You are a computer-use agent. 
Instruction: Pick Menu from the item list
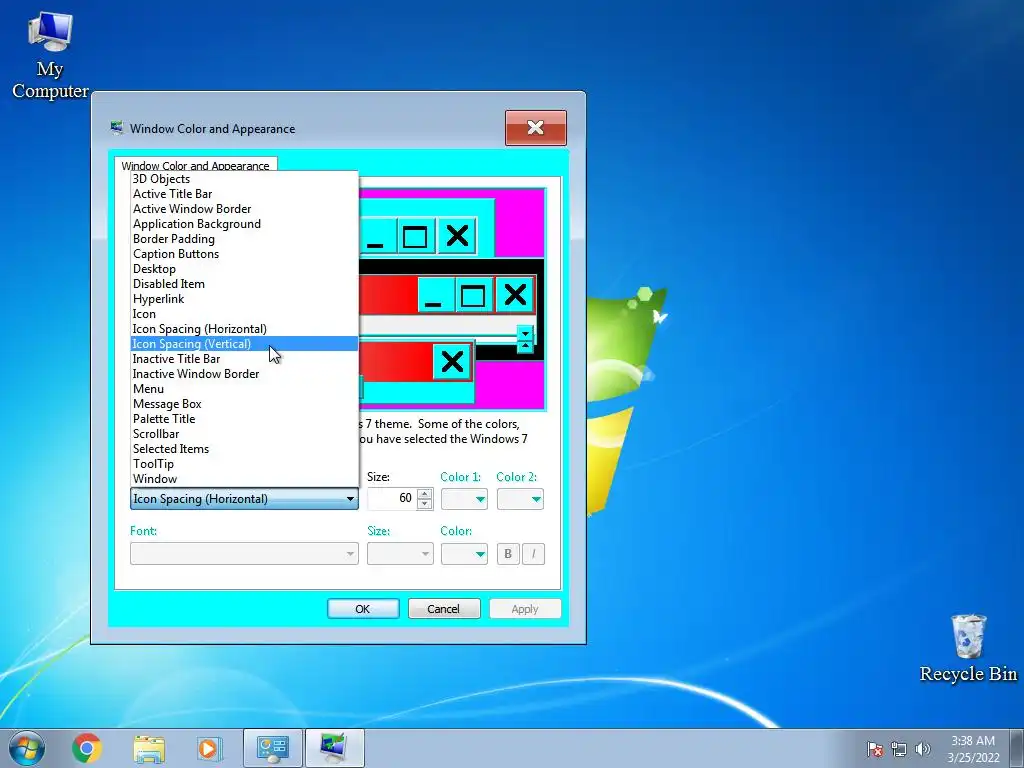tap(244, 389)
